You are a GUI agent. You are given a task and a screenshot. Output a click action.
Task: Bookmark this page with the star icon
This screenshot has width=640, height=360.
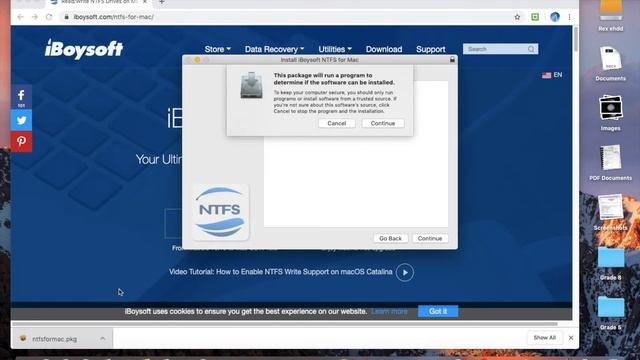click(x=517, y=17)
